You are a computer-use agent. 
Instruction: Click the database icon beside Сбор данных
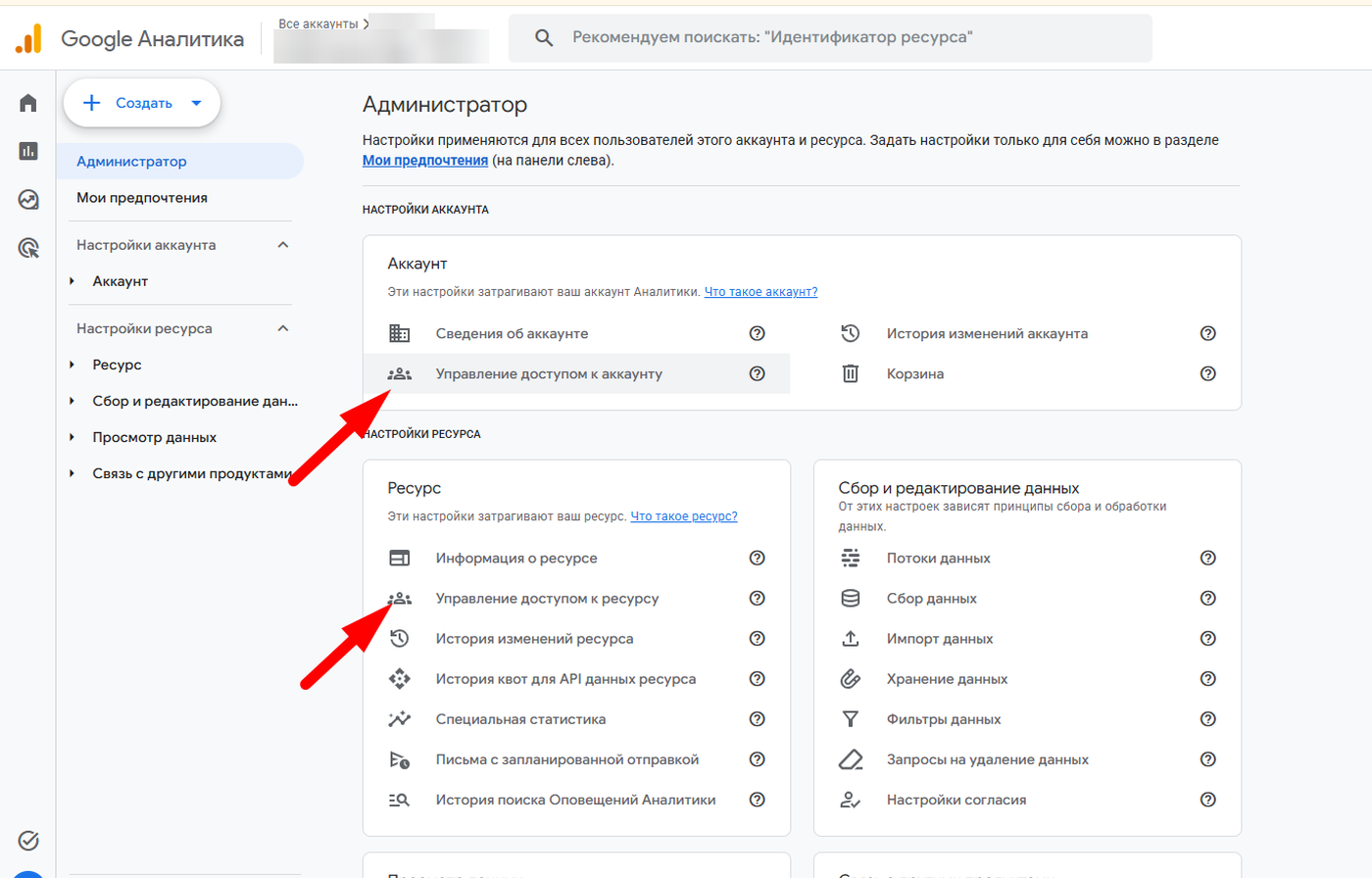click(x=851, y=598)
